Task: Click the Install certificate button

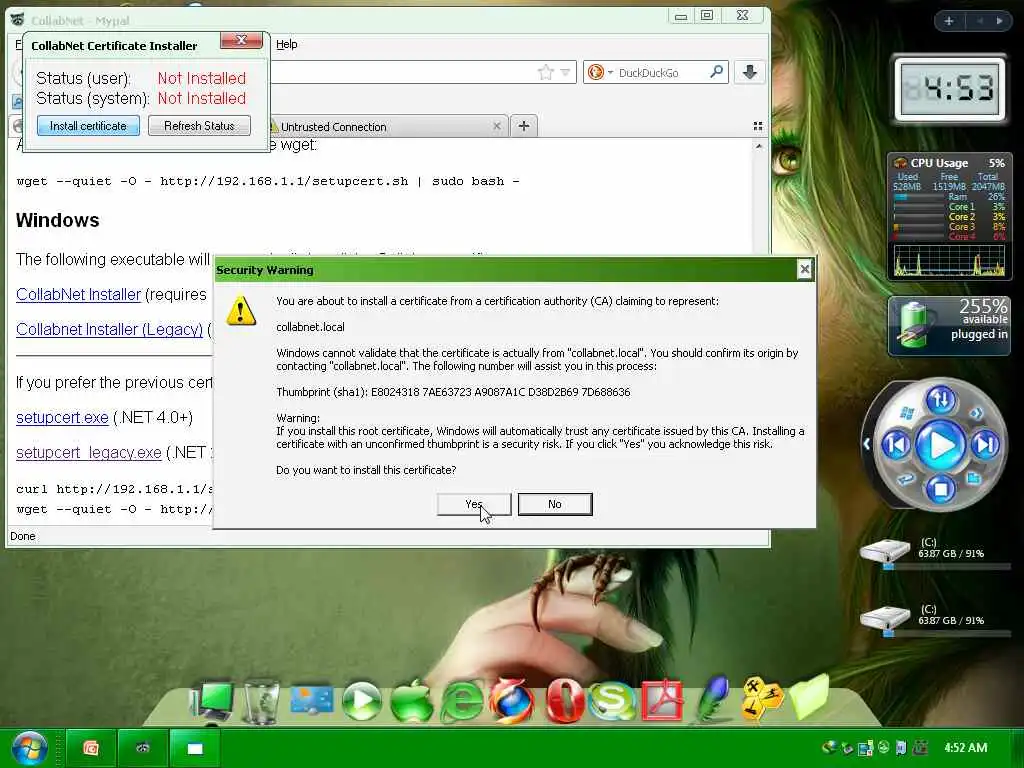Action: point(88,126)
